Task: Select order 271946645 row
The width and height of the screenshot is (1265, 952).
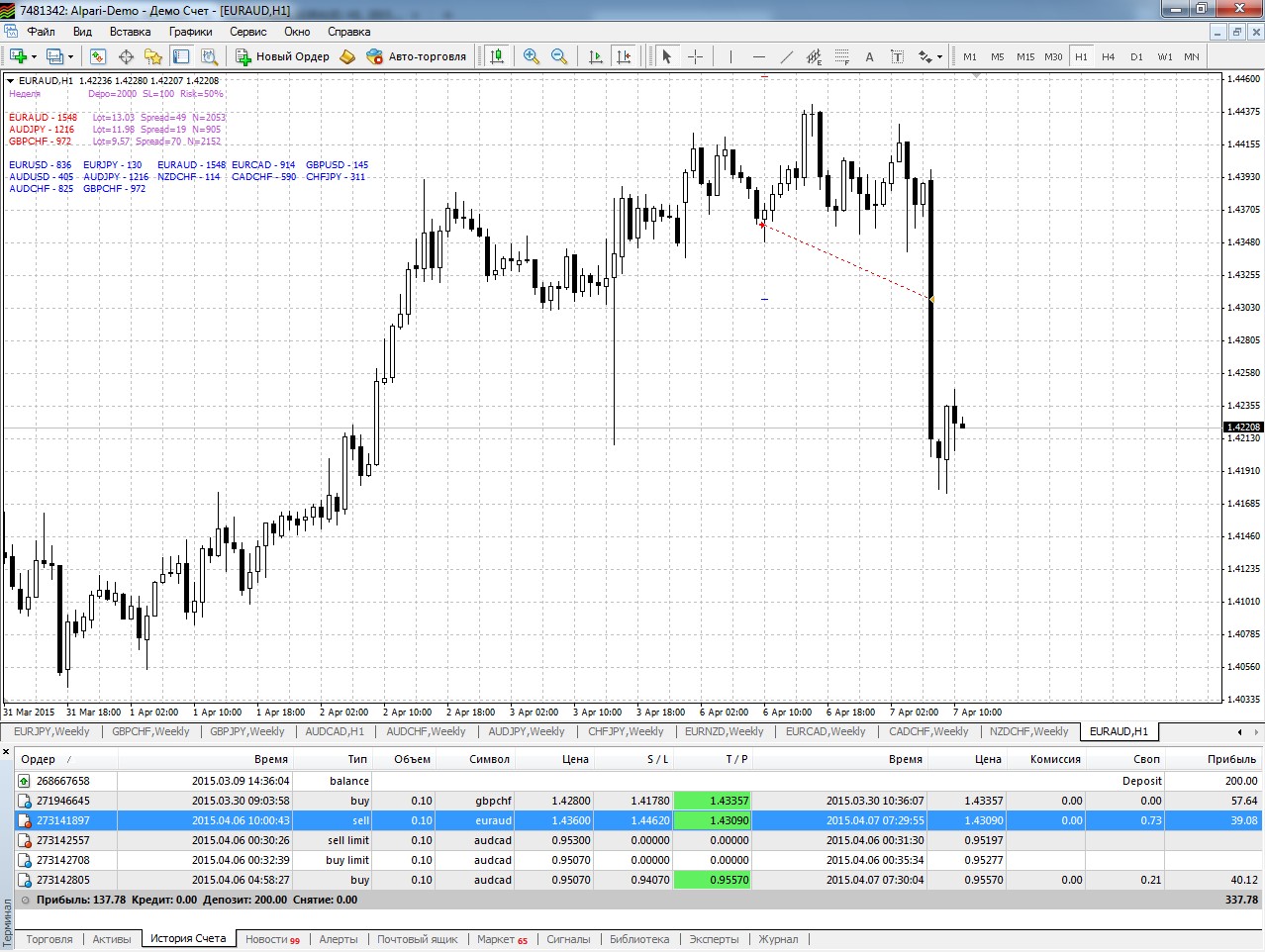Action: point(638,801)
